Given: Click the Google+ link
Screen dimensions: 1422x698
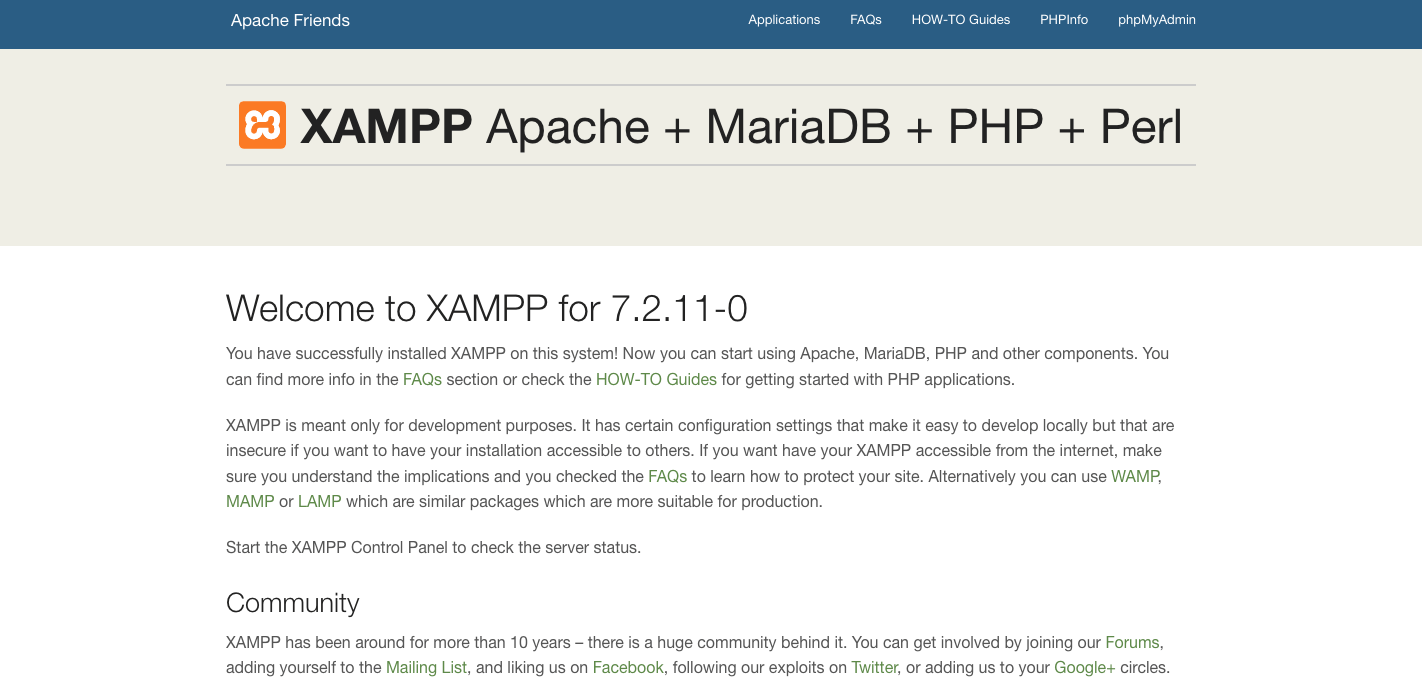Looking at the screenshot, I should [x=1084, y=667].
